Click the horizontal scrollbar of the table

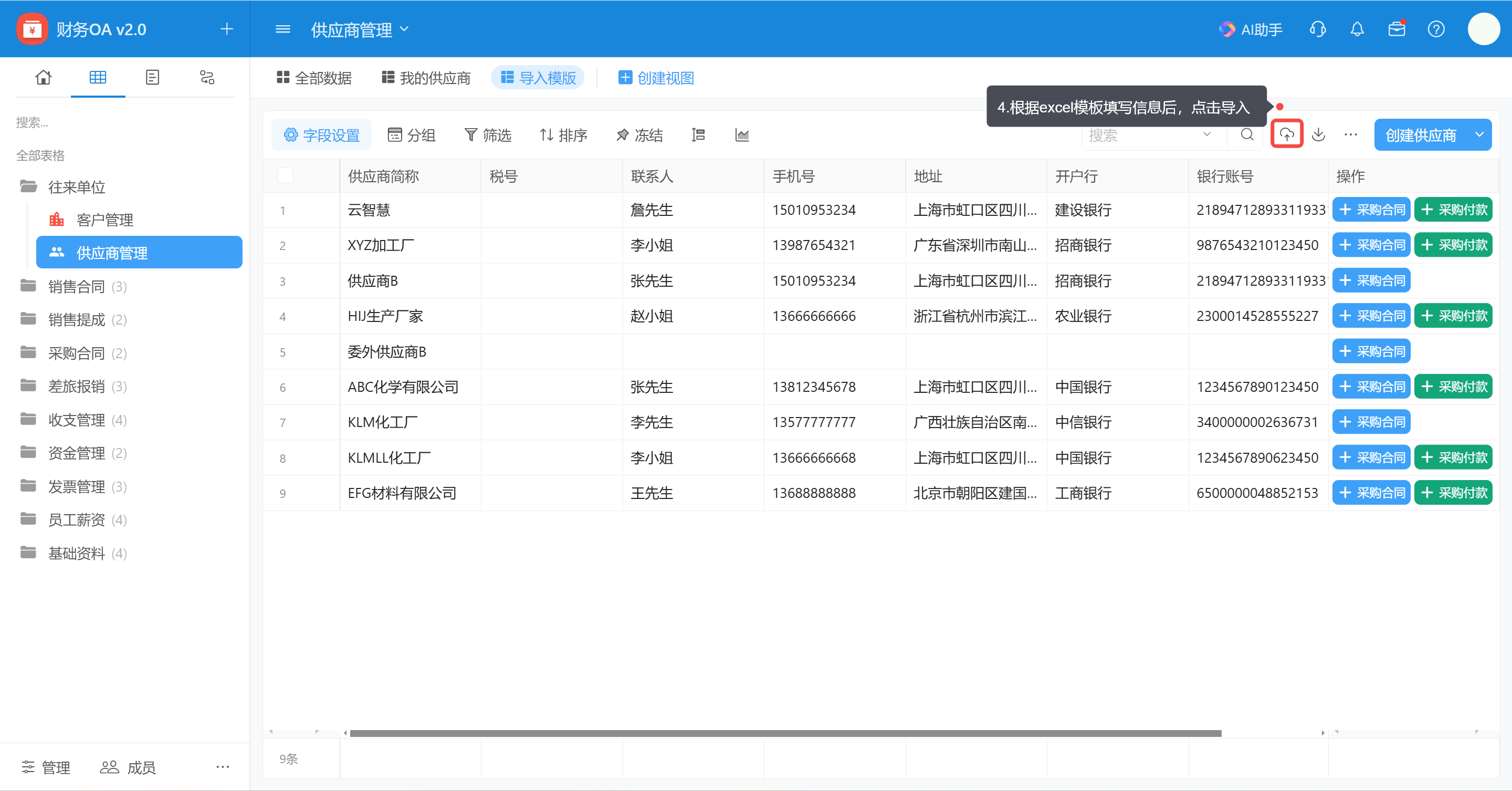pyautogui.click(x=785, y=733)
